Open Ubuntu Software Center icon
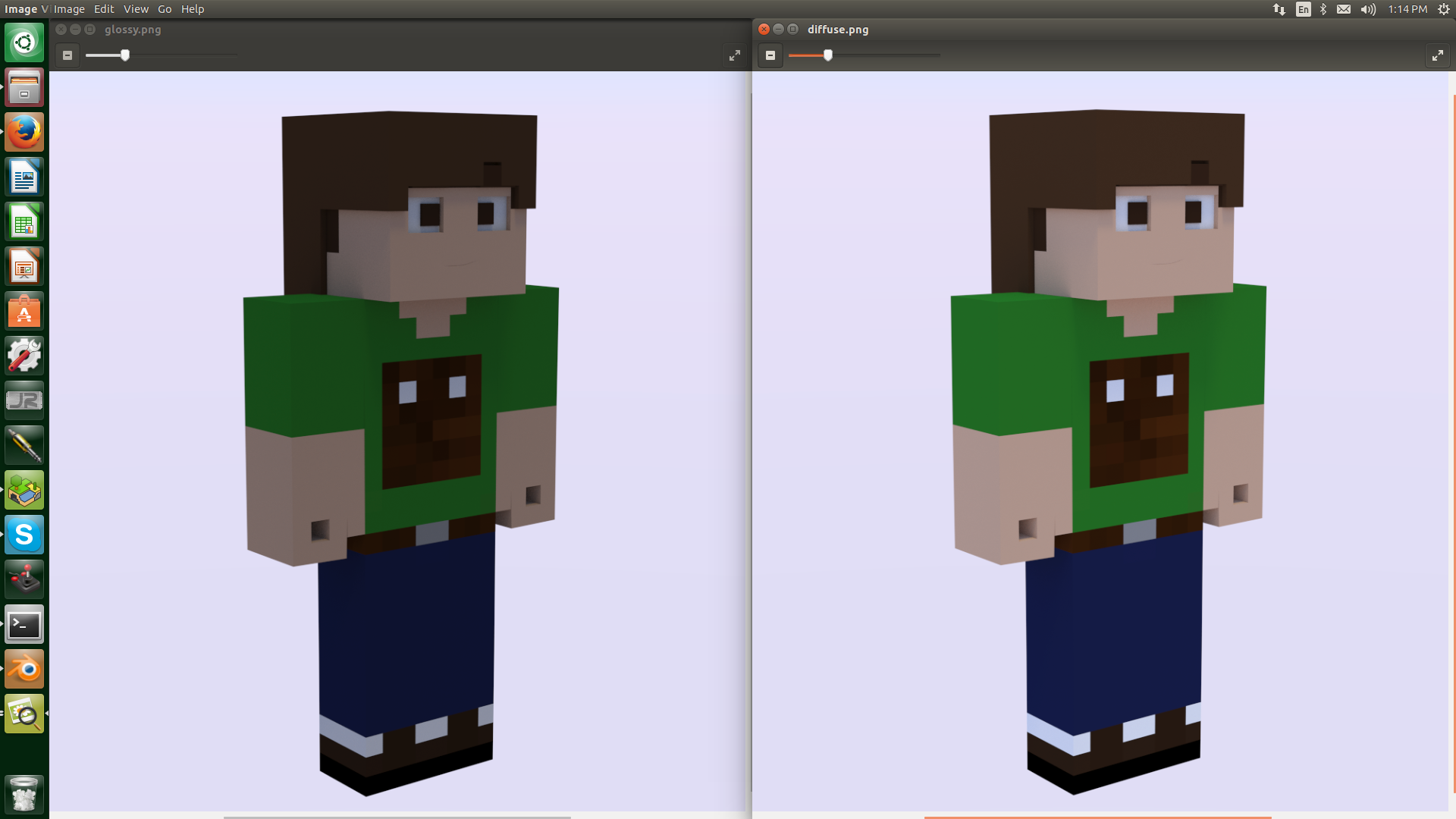 (x=24, y=312)
